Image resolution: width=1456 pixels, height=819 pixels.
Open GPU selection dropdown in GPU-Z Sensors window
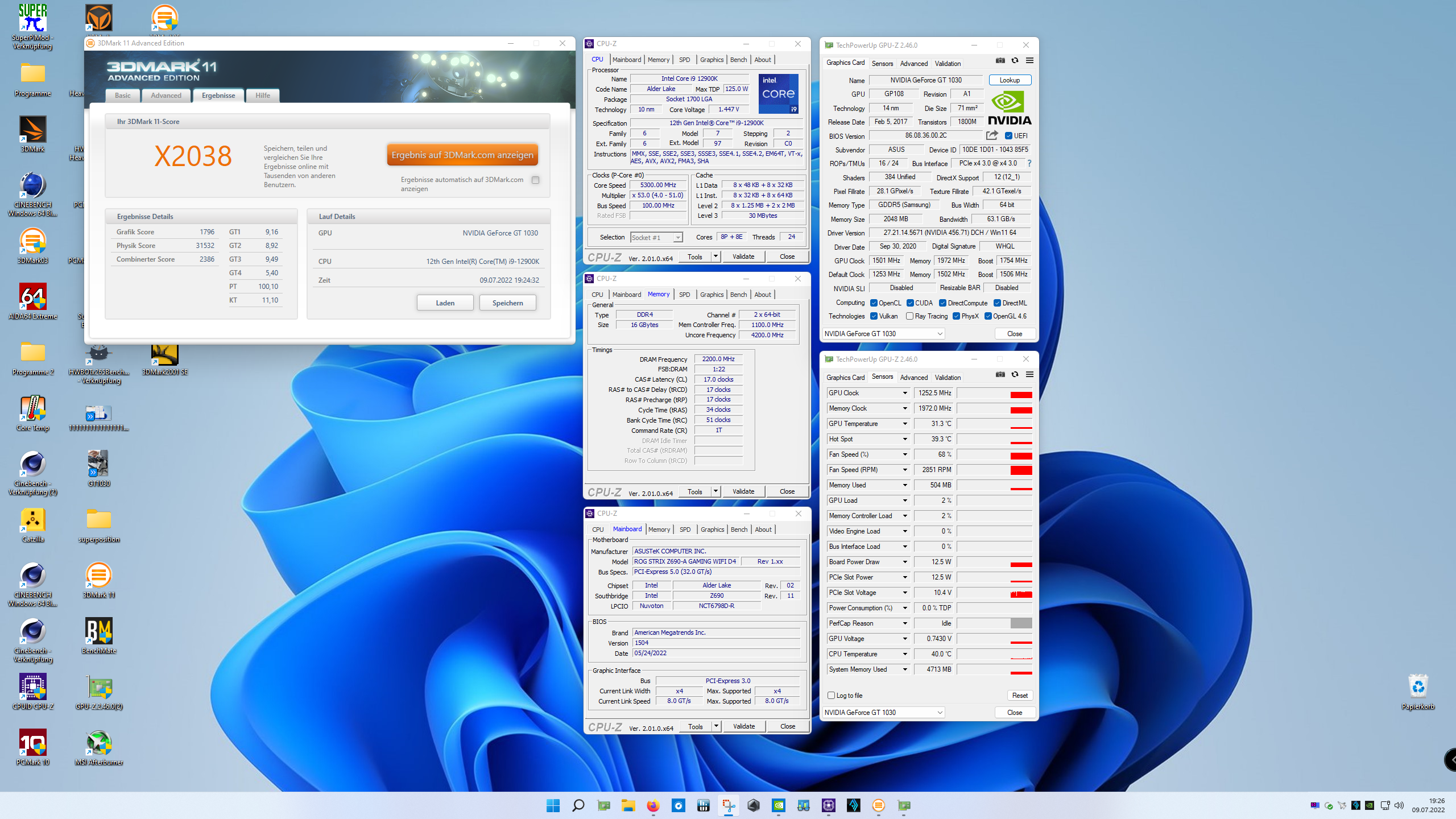tap(884, 713)
